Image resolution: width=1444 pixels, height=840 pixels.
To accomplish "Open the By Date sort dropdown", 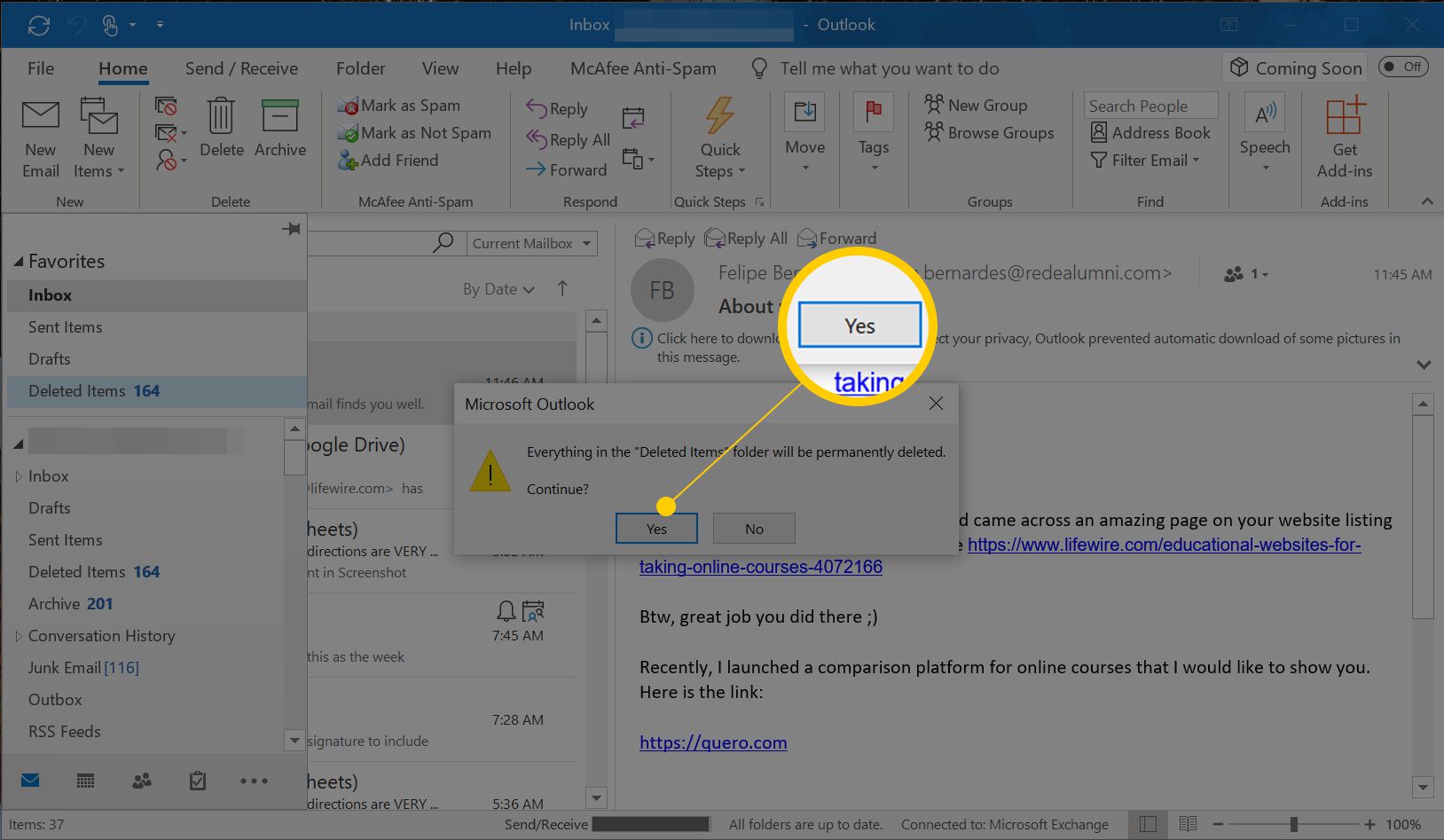I will point(498,289).
